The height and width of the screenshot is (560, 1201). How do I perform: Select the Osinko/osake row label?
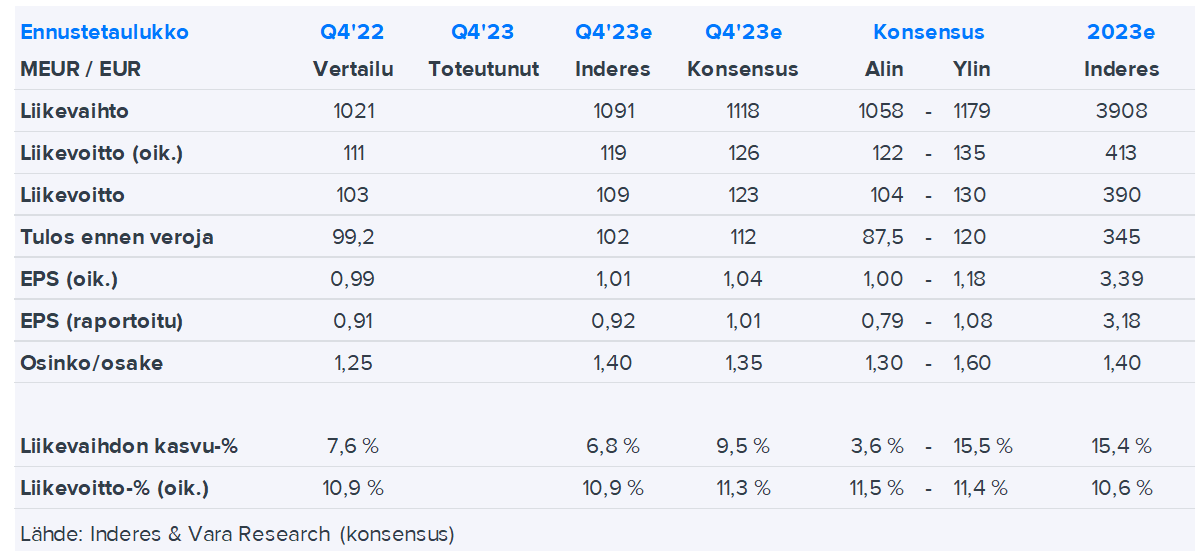[x=91, y=363]
